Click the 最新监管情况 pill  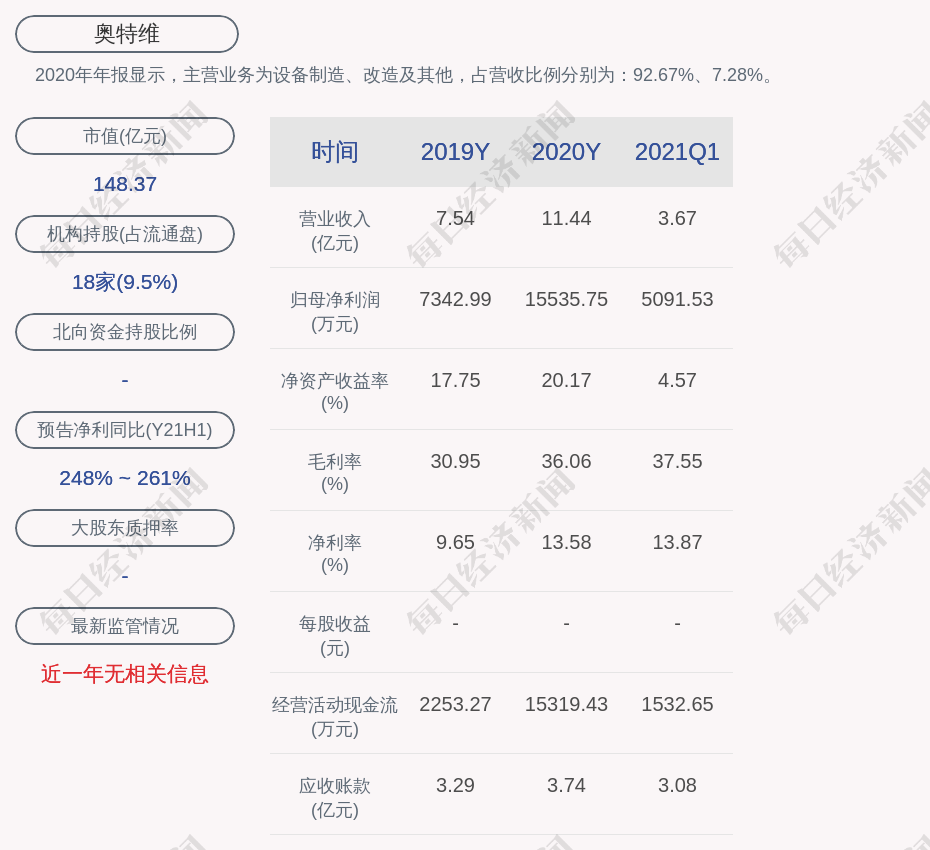tap(125, 626)
